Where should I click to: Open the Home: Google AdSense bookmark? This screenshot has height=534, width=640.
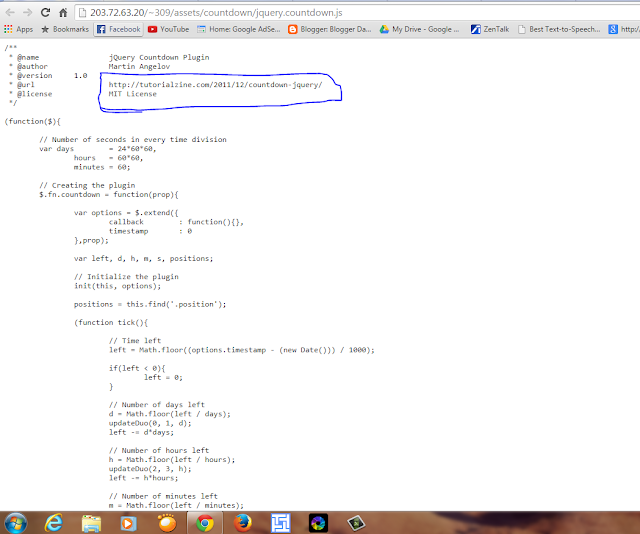click(239, 29)
